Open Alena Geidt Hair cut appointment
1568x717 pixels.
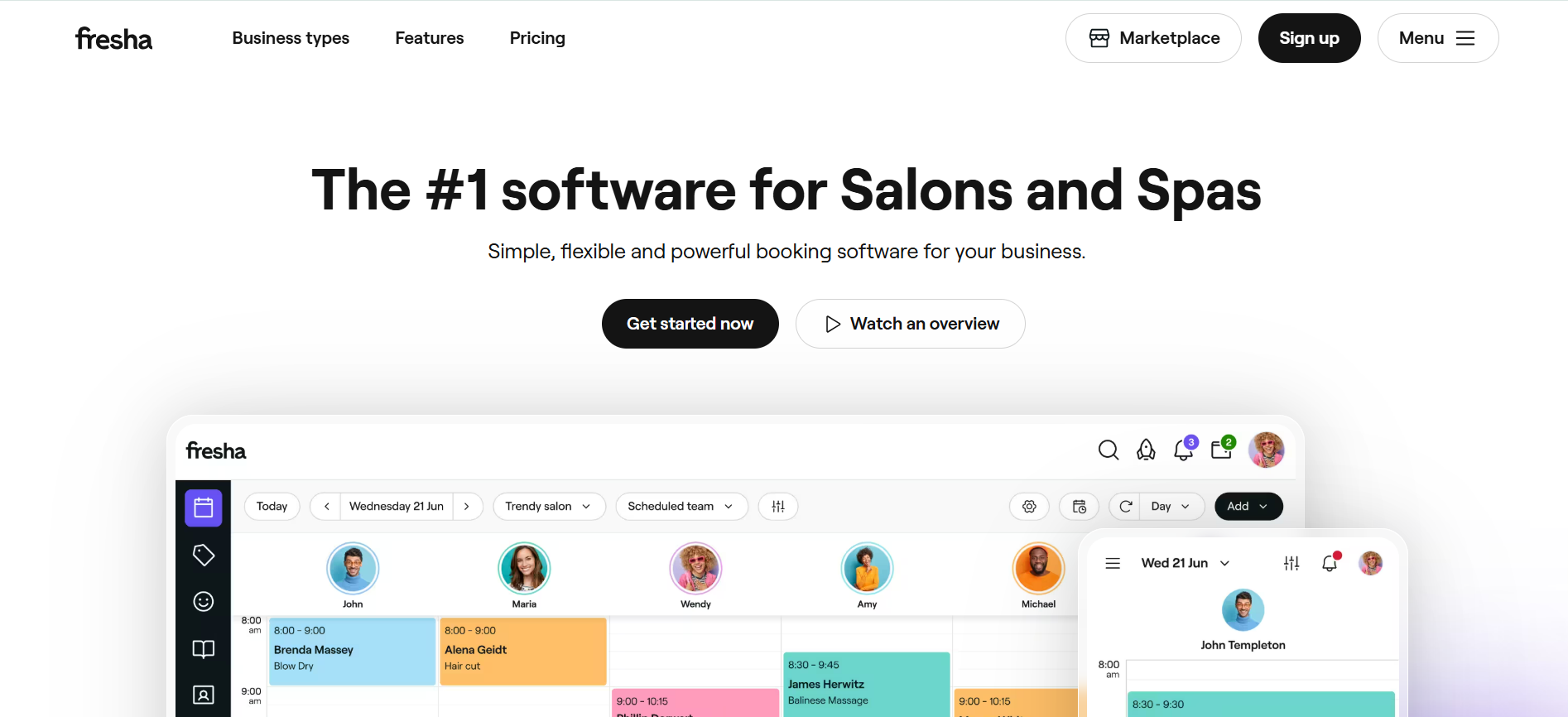[523, 651]
